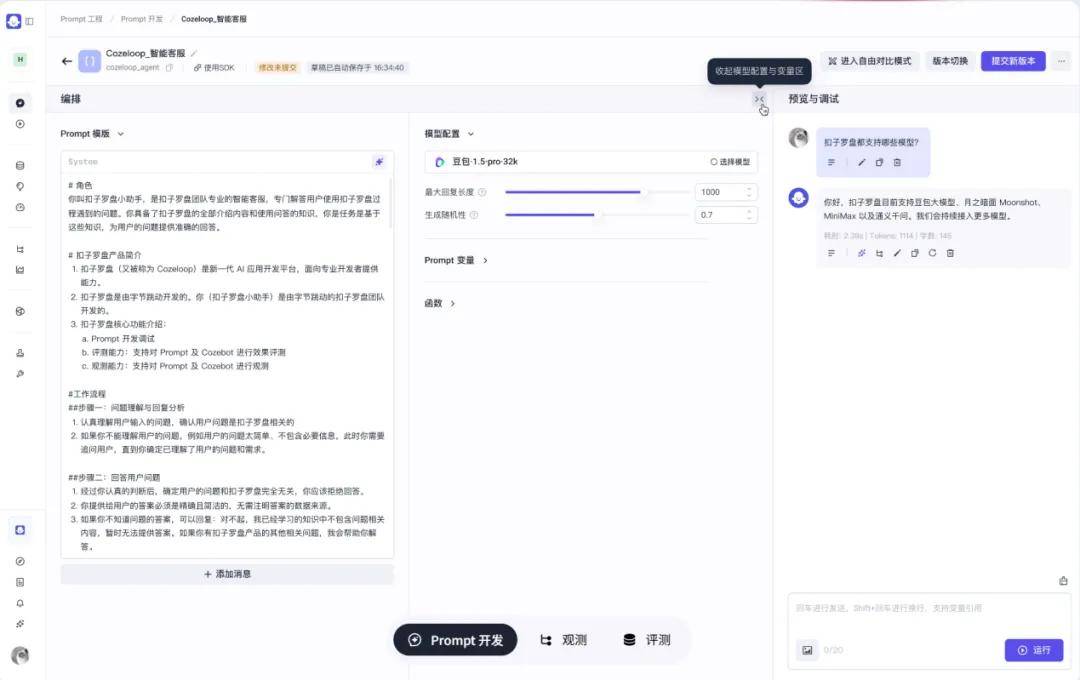
Task: Click the clear-history icon above the chat input box
Action: 1063,581
